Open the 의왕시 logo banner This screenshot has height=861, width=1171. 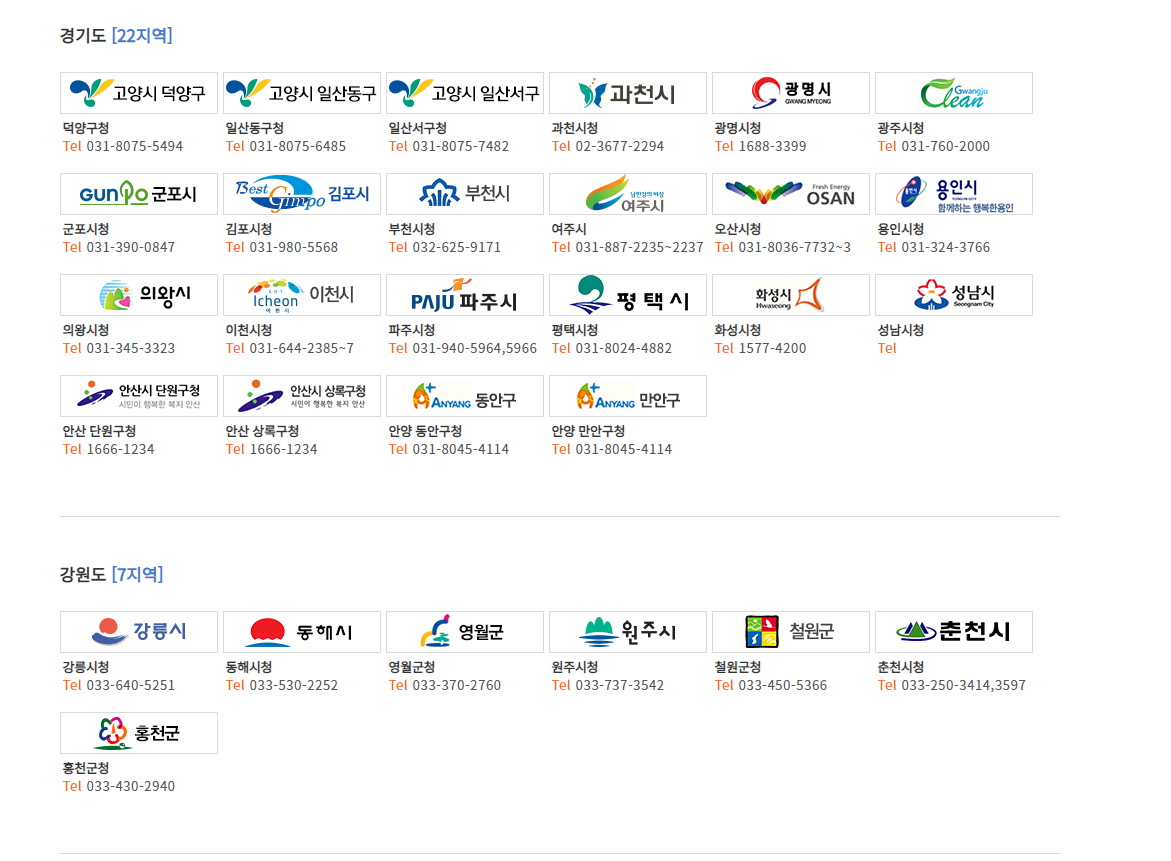coord(139,295)
